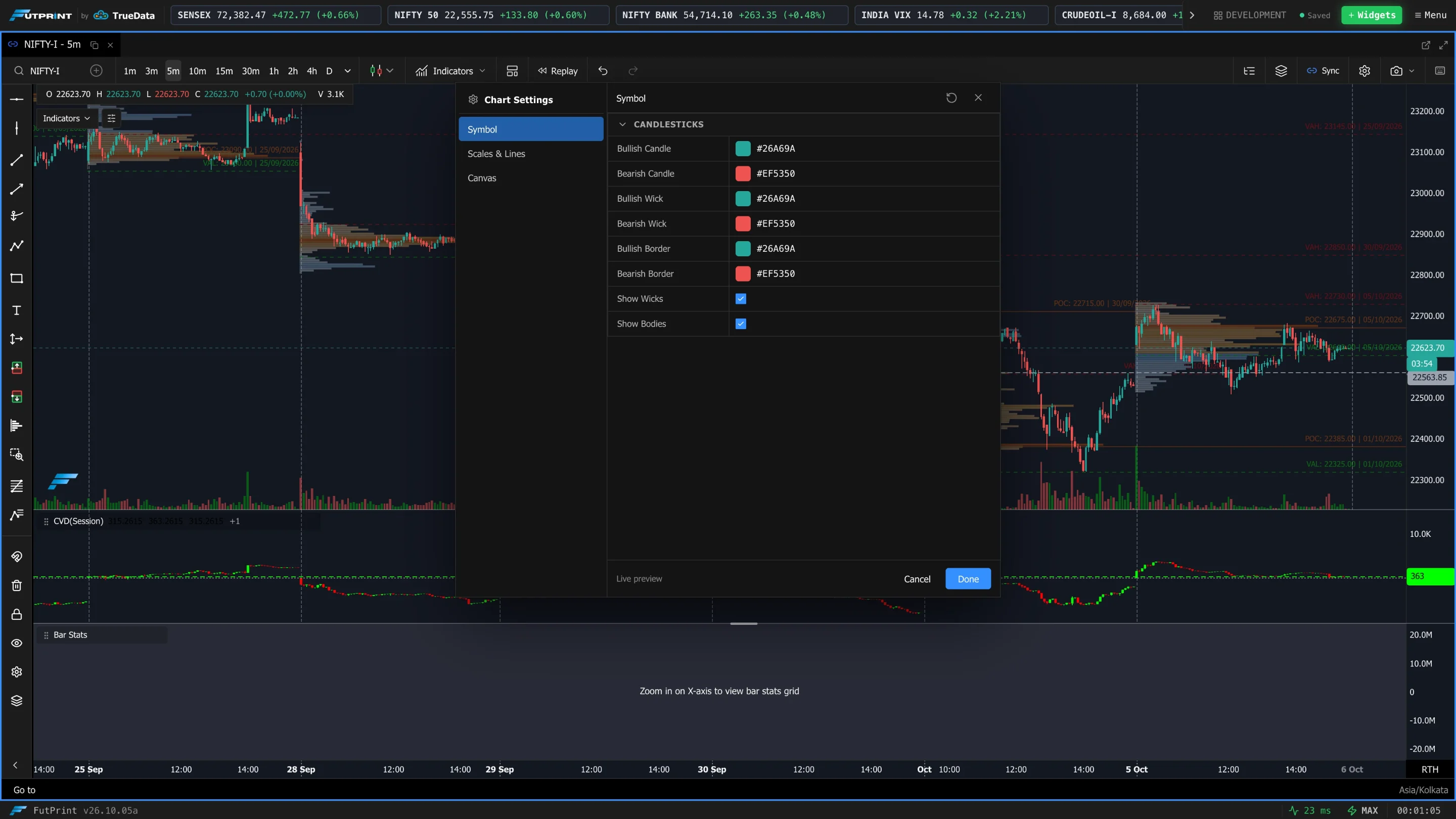Click the Done button
The width and height of the screenshot is (1456, 819).
coord(968,579)
